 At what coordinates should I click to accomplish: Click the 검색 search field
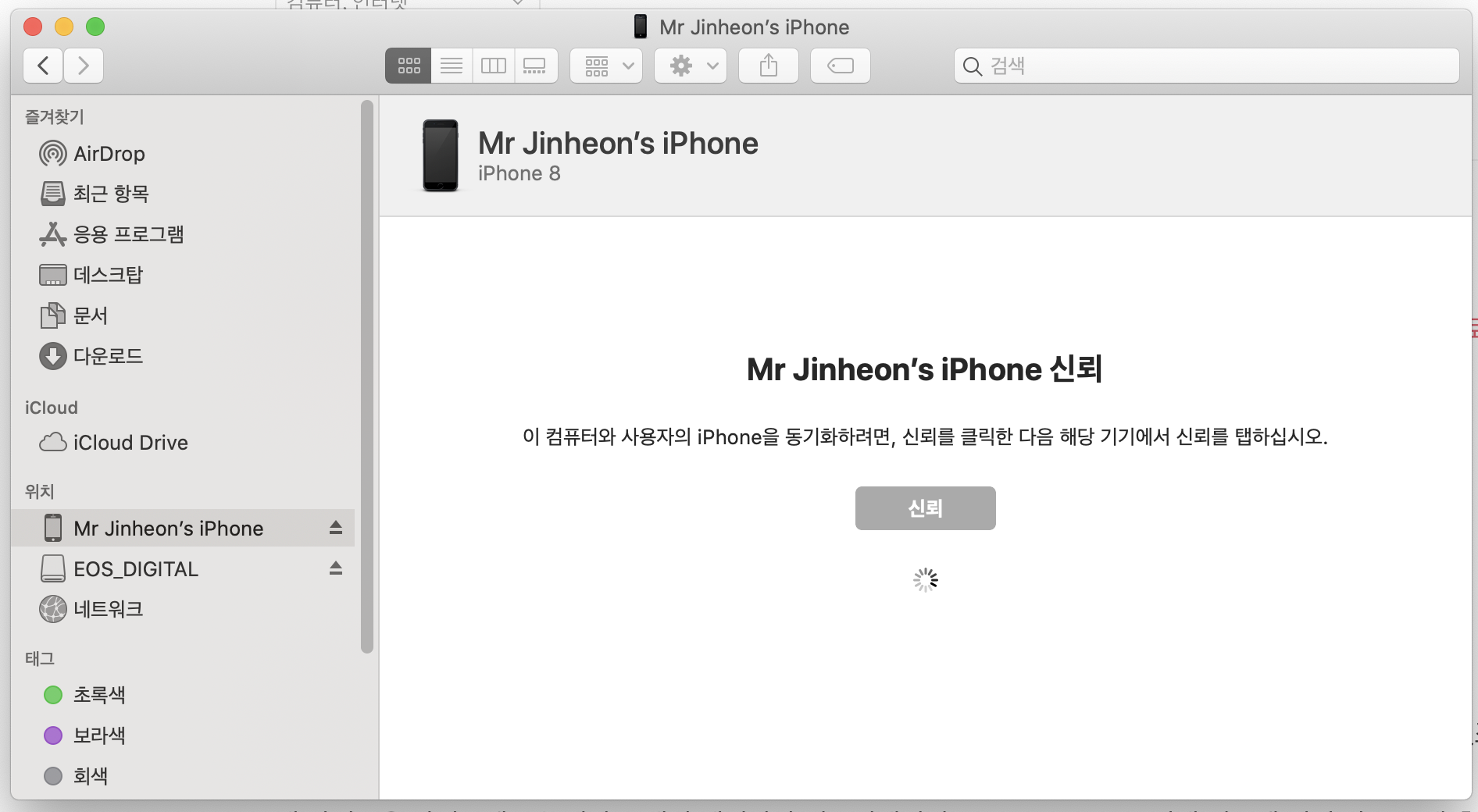pos(1206,66)
